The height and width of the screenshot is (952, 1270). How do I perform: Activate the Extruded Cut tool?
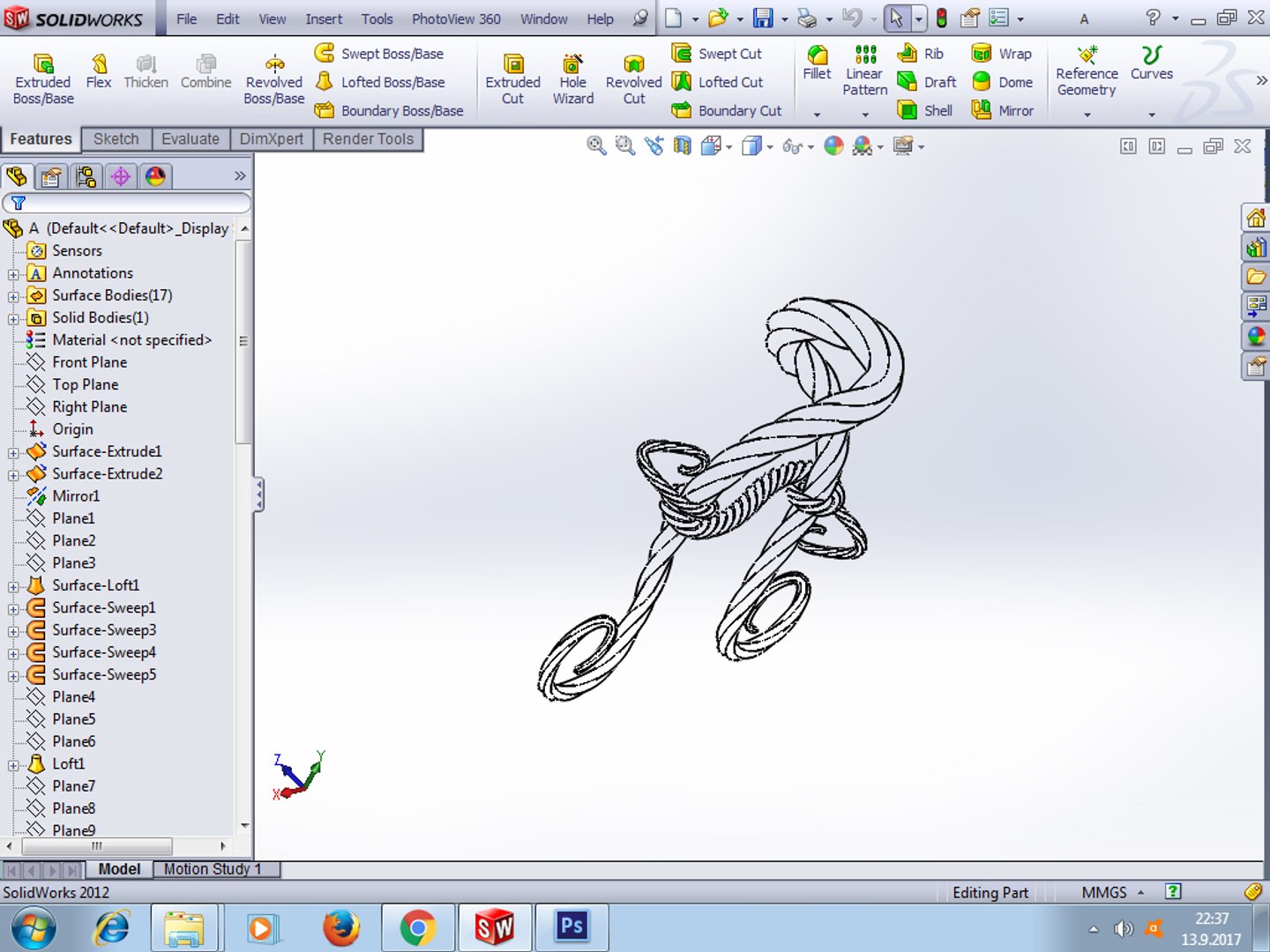[512, 79]
